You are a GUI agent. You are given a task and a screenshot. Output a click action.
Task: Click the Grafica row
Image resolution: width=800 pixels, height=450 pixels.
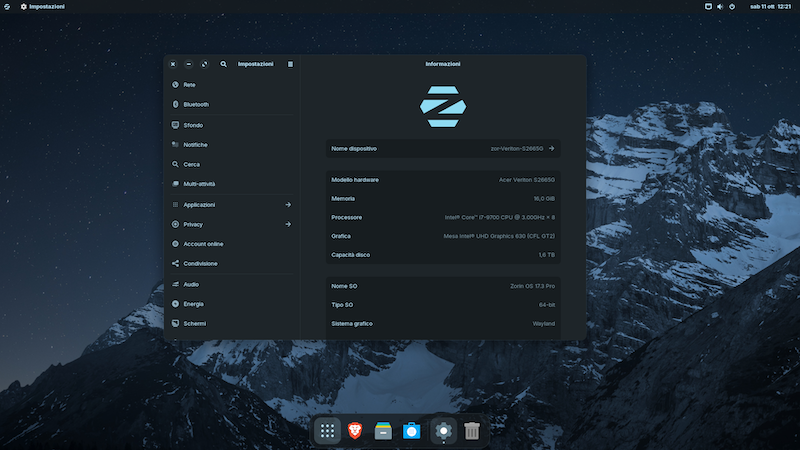(443, 236)
